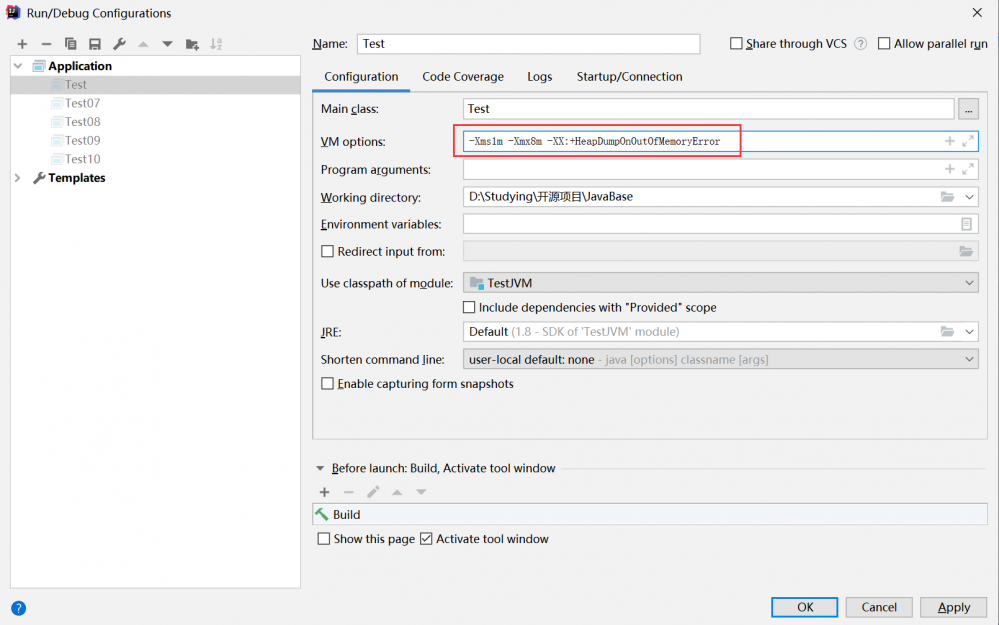Expand the VM options field editor

[968, 142]
